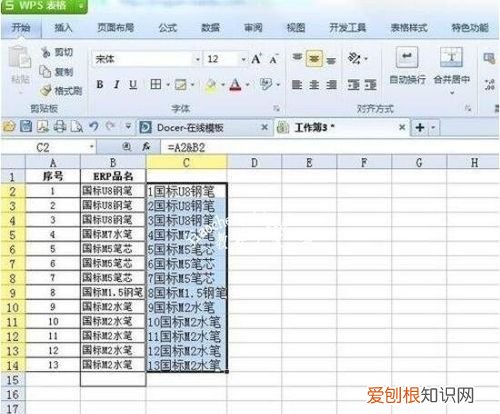Click the Copy button

56,72
